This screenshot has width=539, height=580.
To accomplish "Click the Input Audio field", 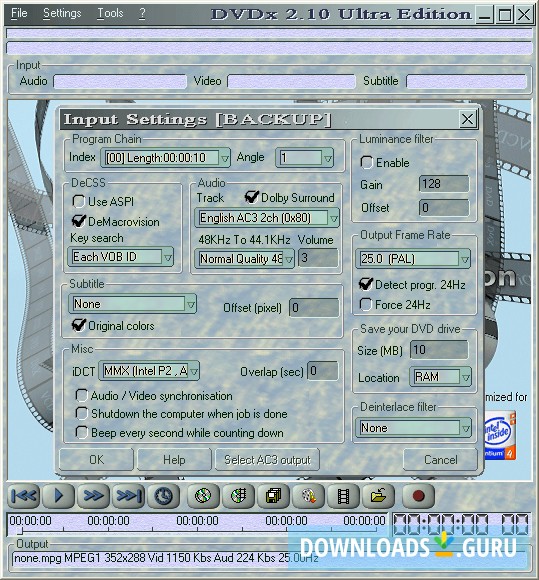I will click(x=120, y=82).
